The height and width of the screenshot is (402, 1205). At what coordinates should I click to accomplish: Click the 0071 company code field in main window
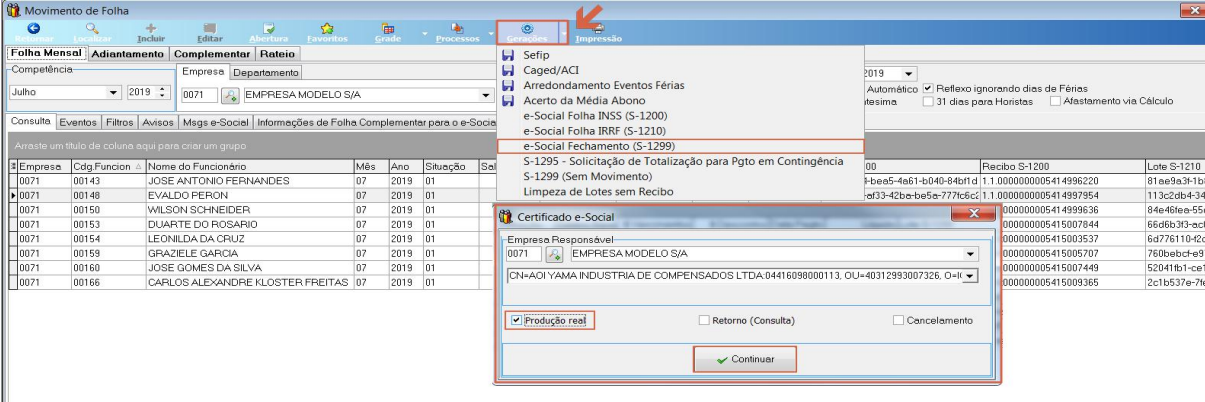[199, 95]
